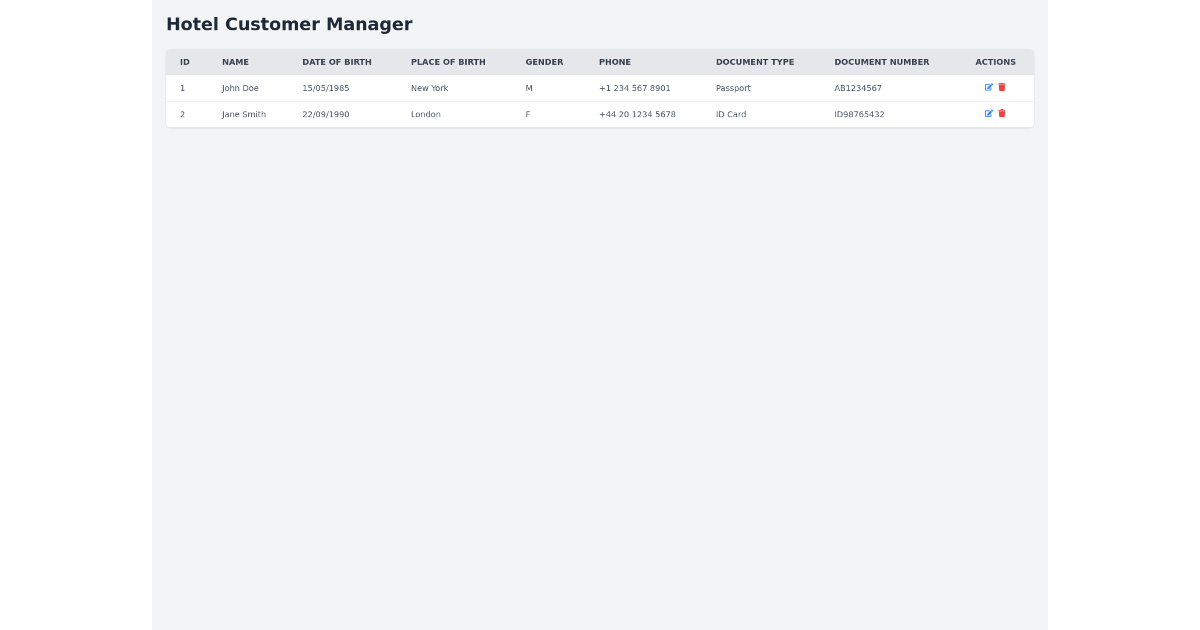Click the DATE OF BIRTH column header
This screenshot has width=1200, height=630.
pos(337,61)
